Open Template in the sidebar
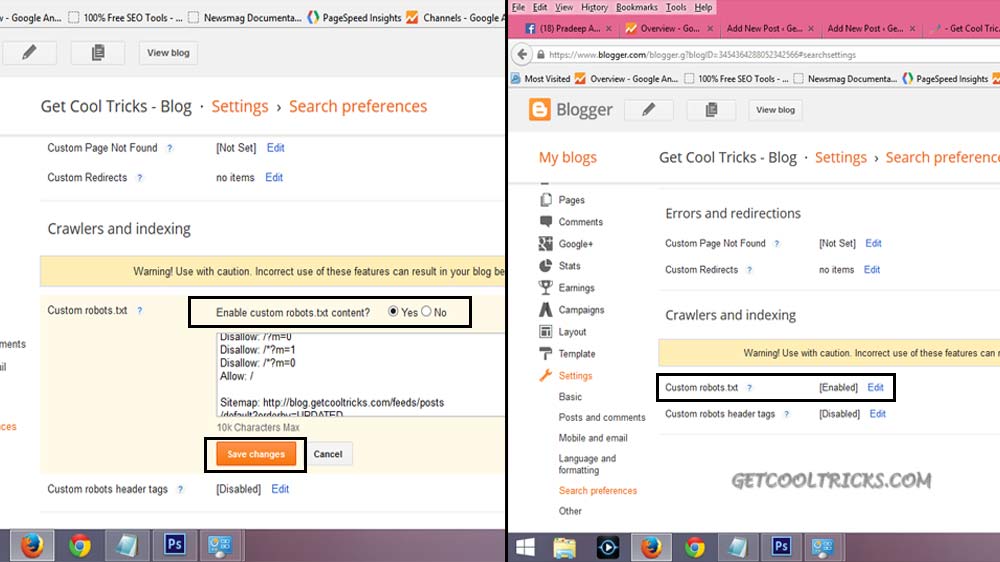This screenshot has width=1000, height=562. pos(577,354)
